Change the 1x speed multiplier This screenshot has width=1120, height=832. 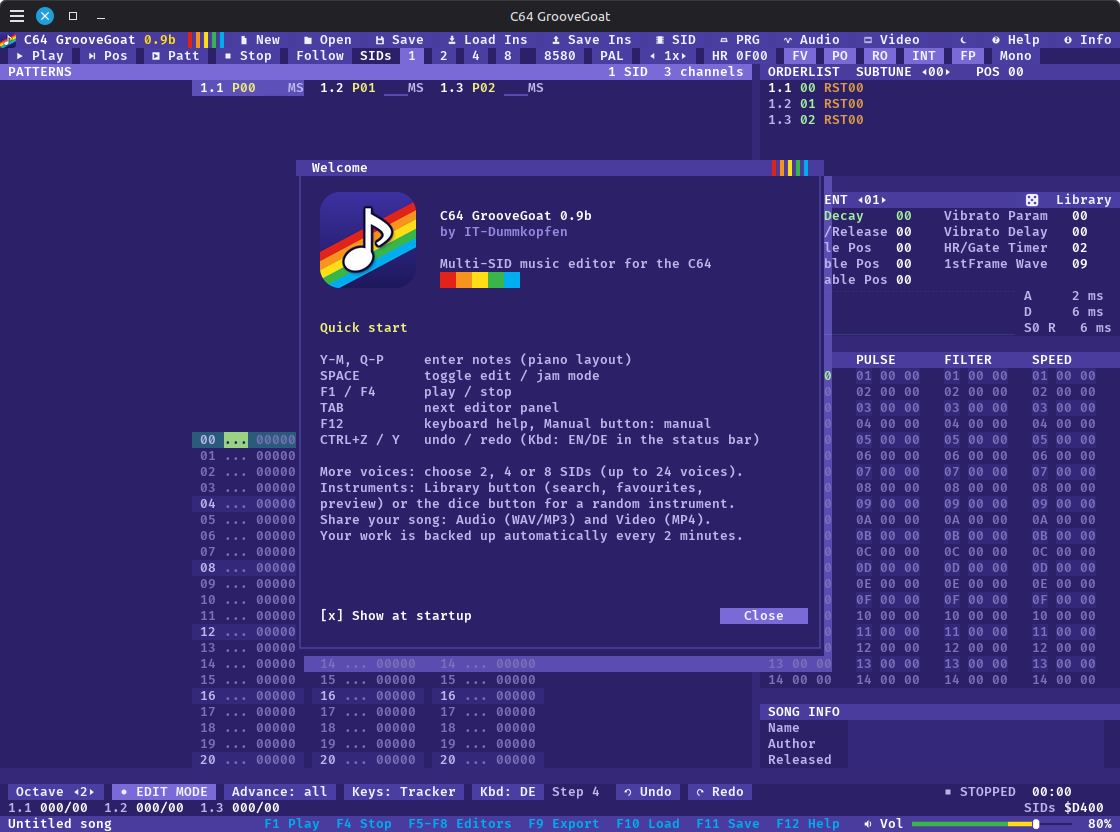(668, 56)
